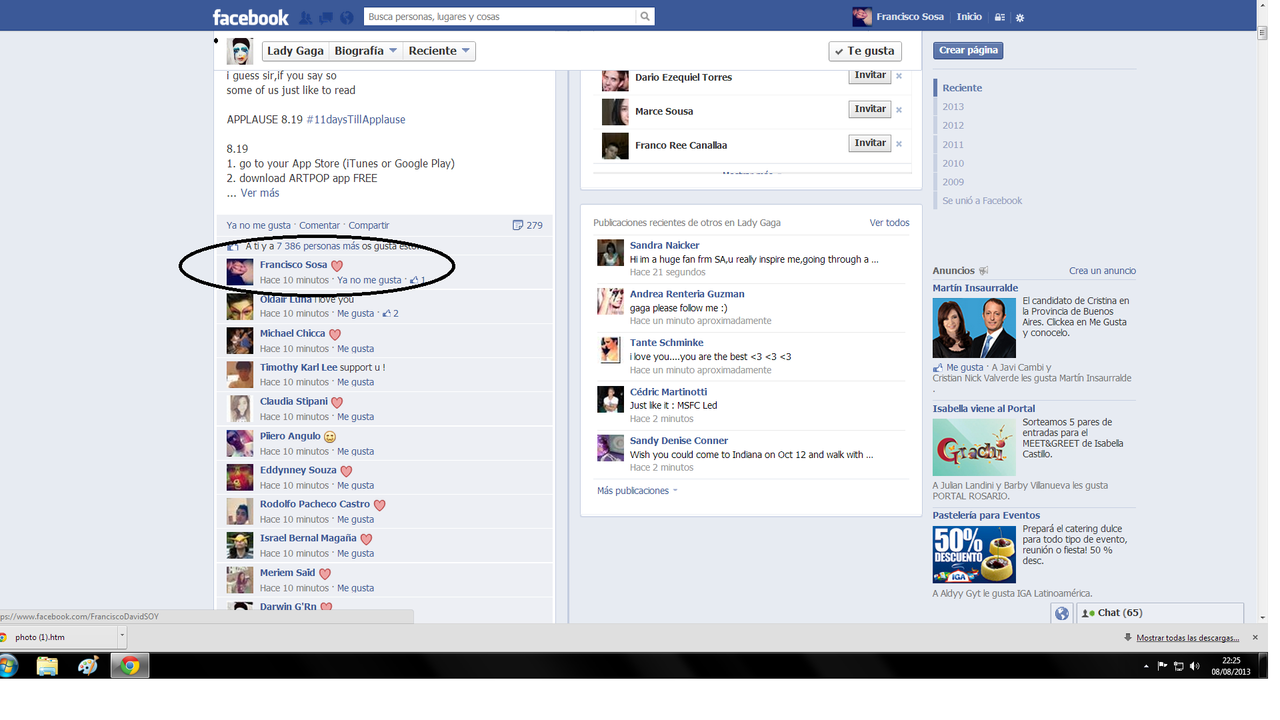Click the like count on Oldair Luna's comment
Image resolution: width=1280 pixels, height=720 pixels.
pyautogui.click(x=391, y=314)
